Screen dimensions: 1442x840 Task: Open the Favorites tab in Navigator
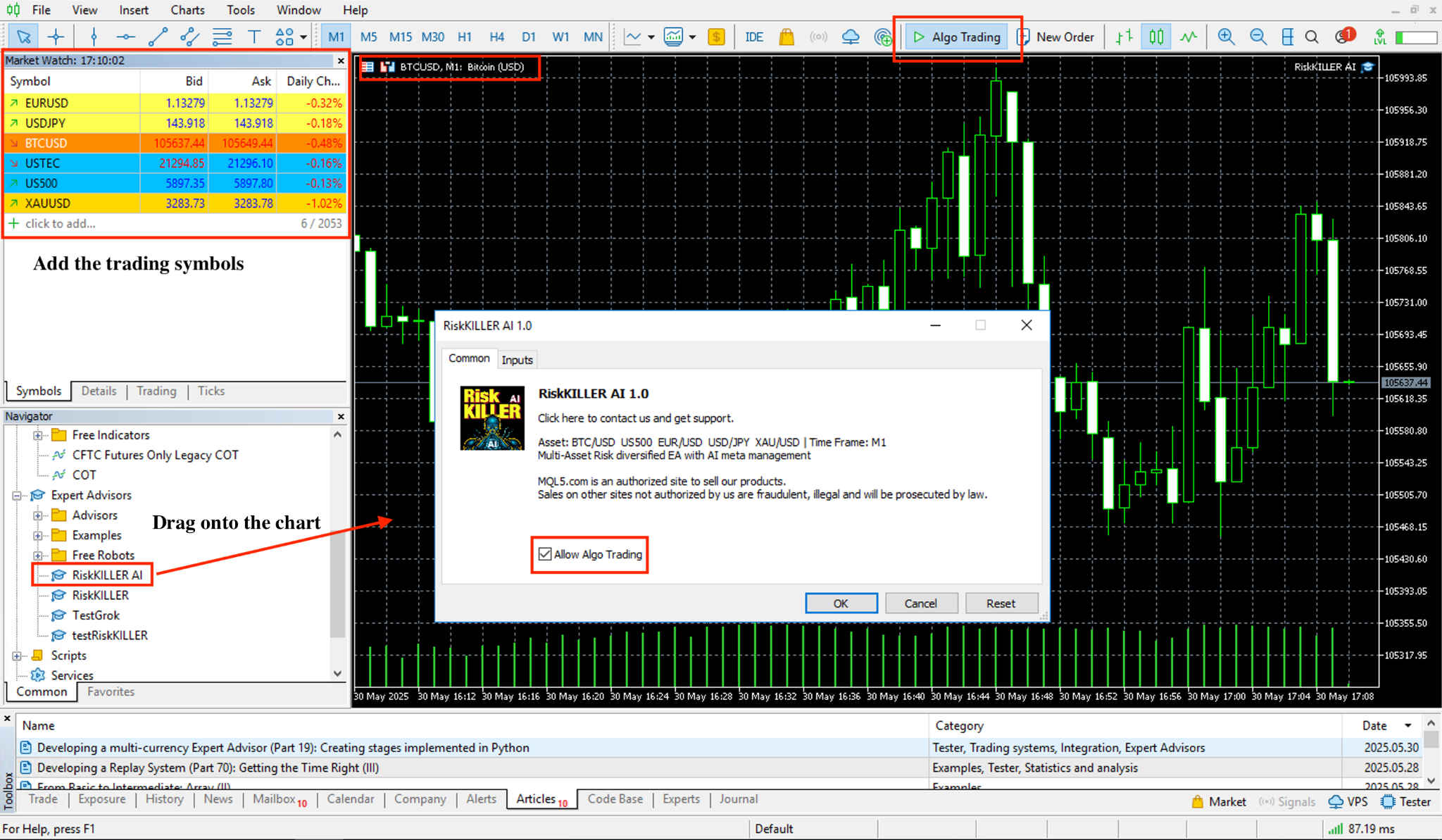(111, 691)
